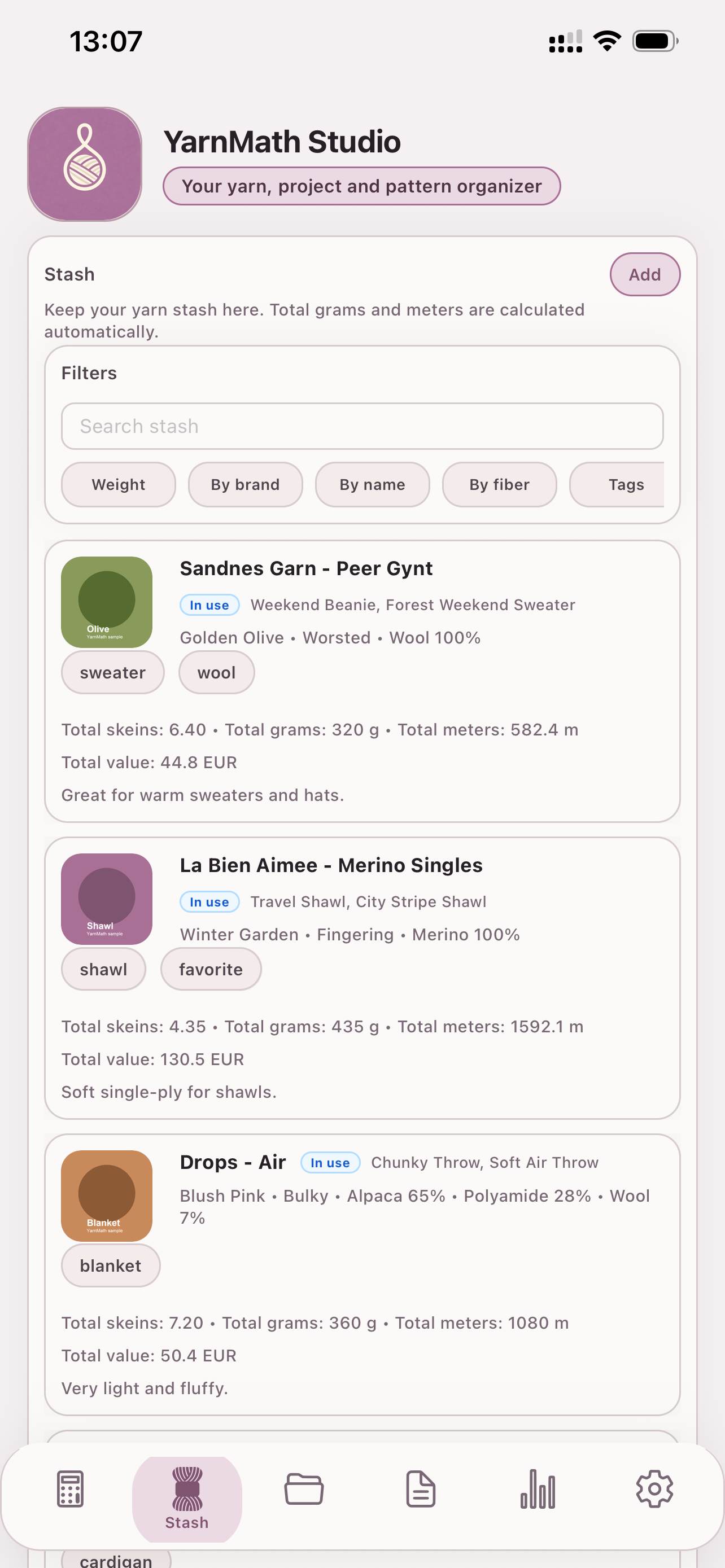Toggle the 'In use' badge on Drops Air
The image size is (725, 1568).
(330, 1162)
